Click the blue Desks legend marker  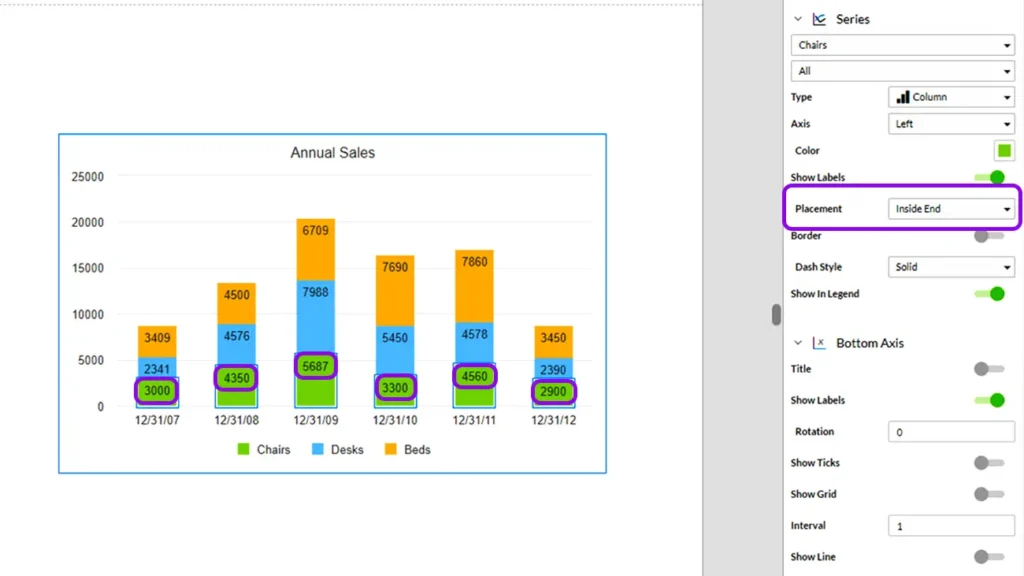pos(318,450)
